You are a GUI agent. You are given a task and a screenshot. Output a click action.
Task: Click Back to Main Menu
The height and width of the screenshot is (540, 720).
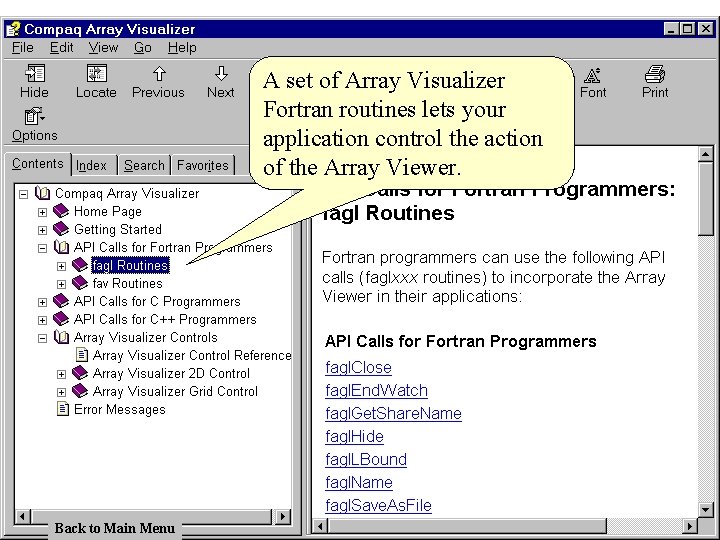click(114, 529)
